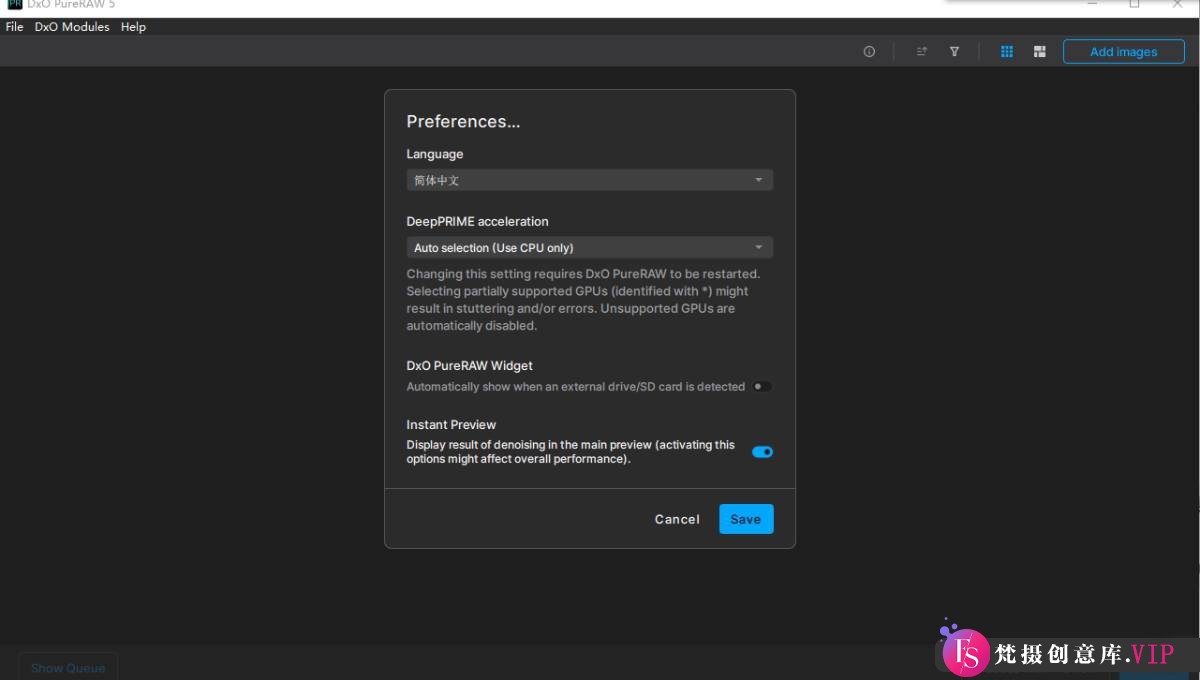Click the maximize window button
Viewport: 1200px width, 680px height.
pos(1134,4)
